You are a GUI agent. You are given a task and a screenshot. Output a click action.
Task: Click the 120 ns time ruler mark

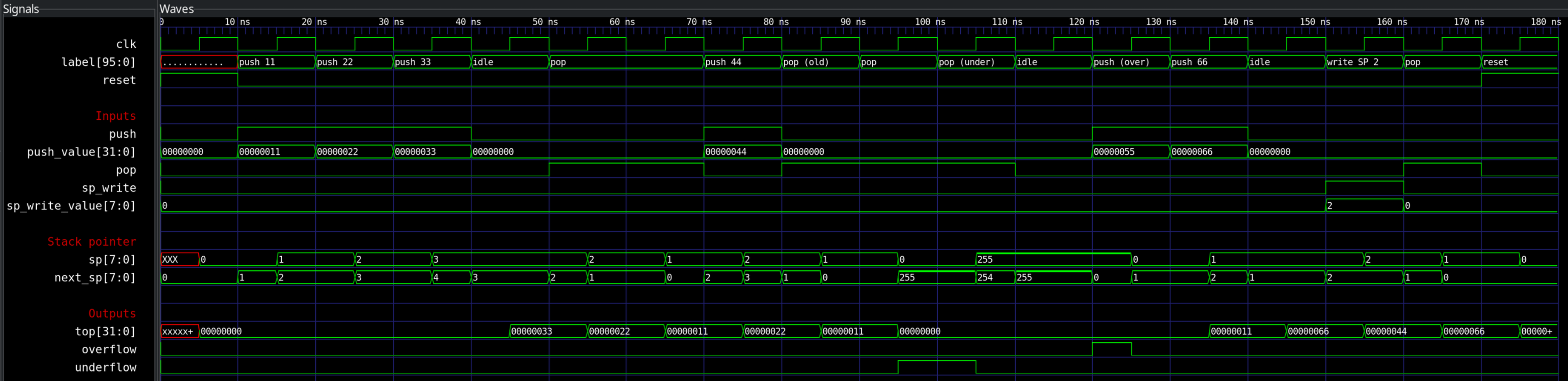pos(1084,22)
